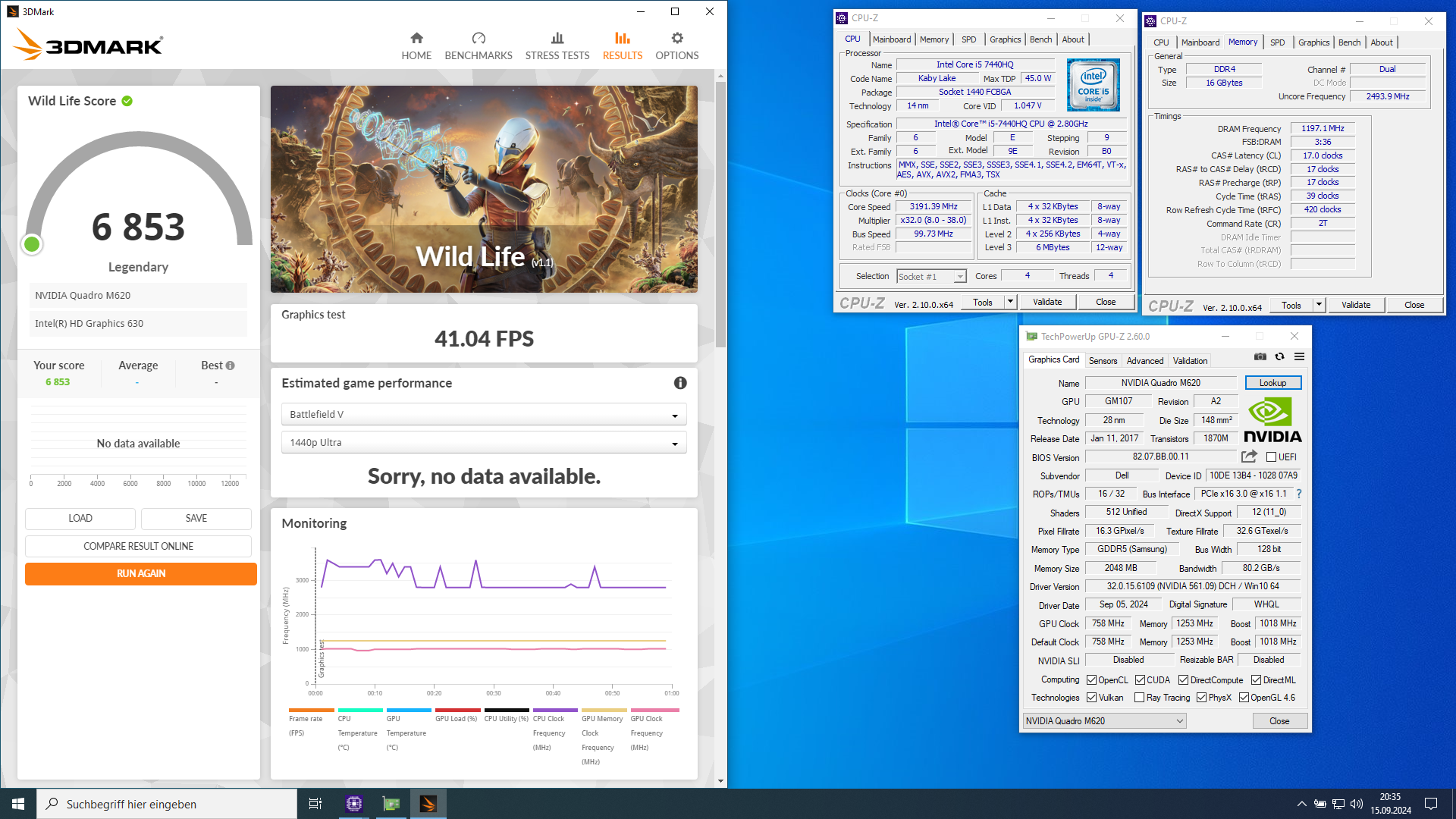Open the Advanced tab in GPU-Z
The height and width of the screenshot is (819, 1456).
click(x=1144, y=361)
